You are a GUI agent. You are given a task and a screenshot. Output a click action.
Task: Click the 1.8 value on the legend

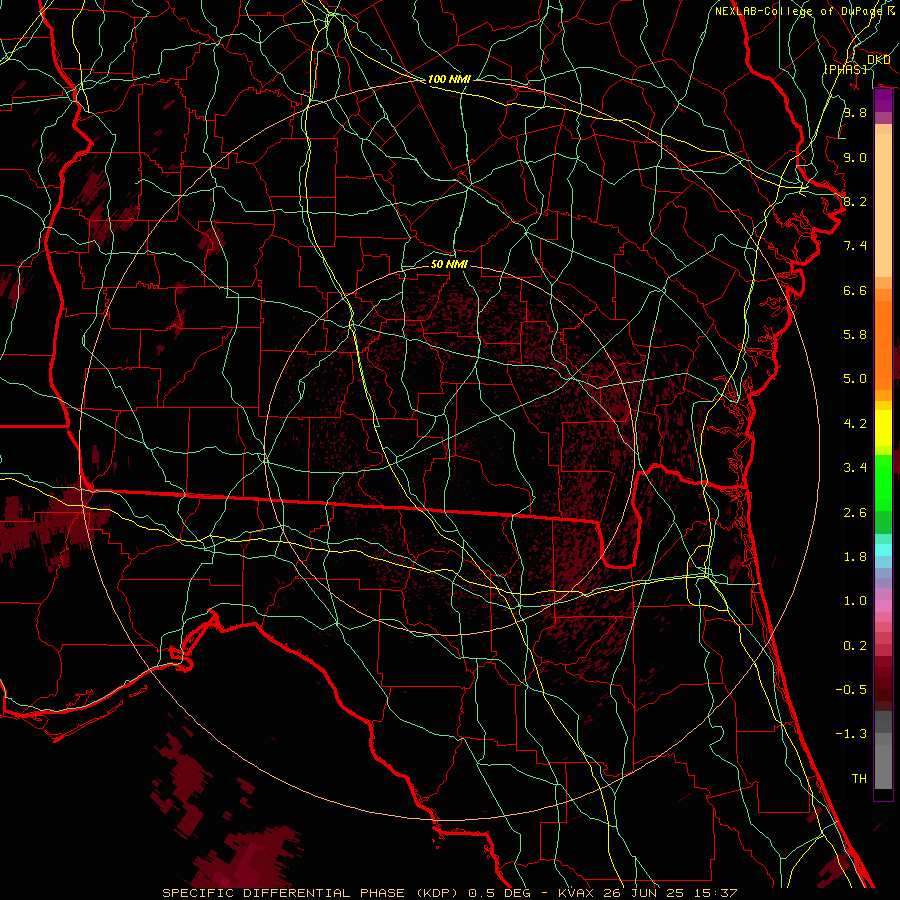point(855,557)
